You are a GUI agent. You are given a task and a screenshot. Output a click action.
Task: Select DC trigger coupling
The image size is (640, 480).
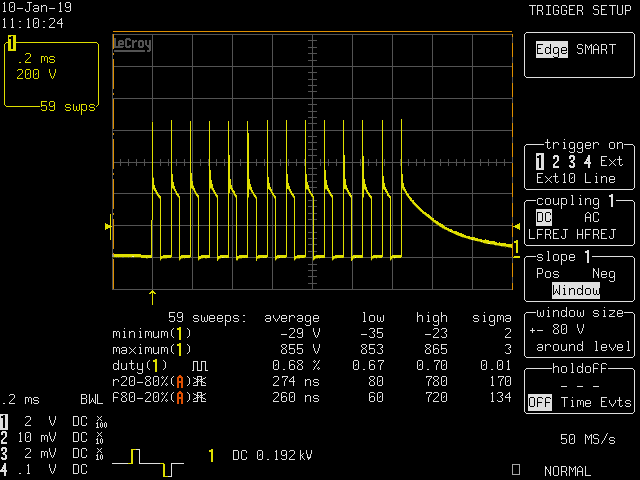tap(544, 218)
